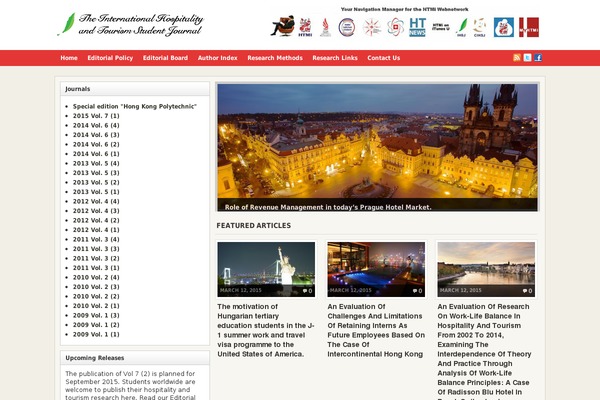Open journal 2015 Vol. 7 (1)
Screen dimensions: 600x400
[96, 116]
